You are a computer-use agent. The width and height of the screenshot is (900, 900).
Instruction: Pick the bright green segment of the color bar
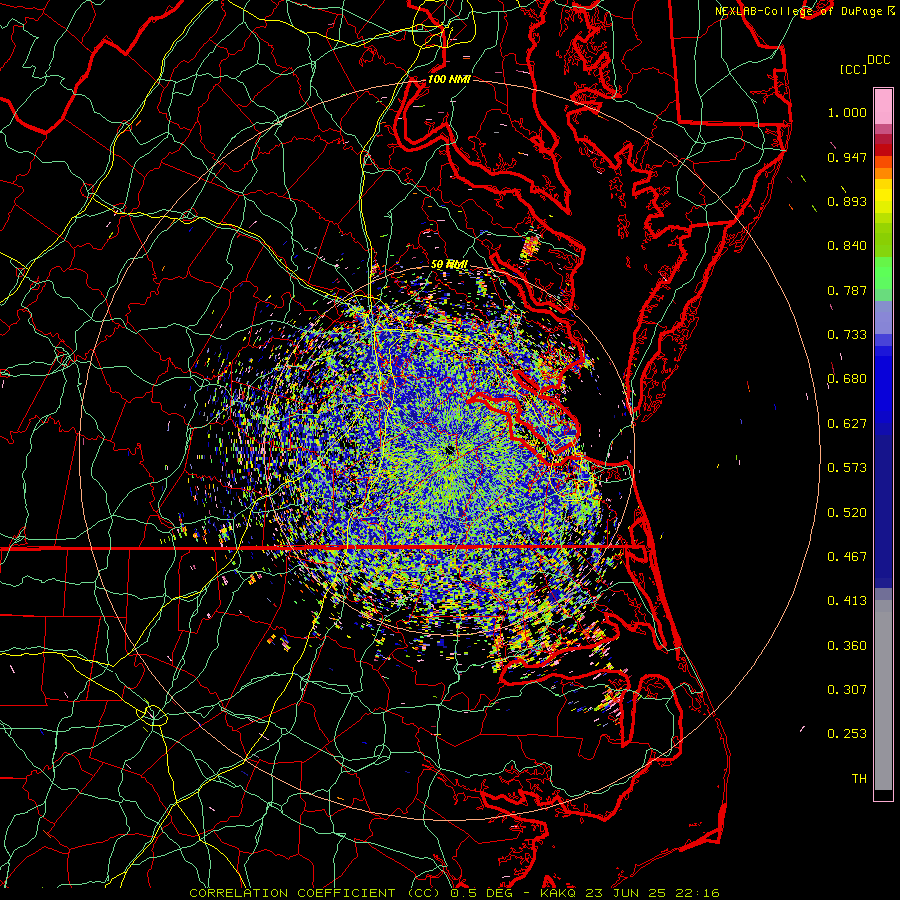coord(883,273)
